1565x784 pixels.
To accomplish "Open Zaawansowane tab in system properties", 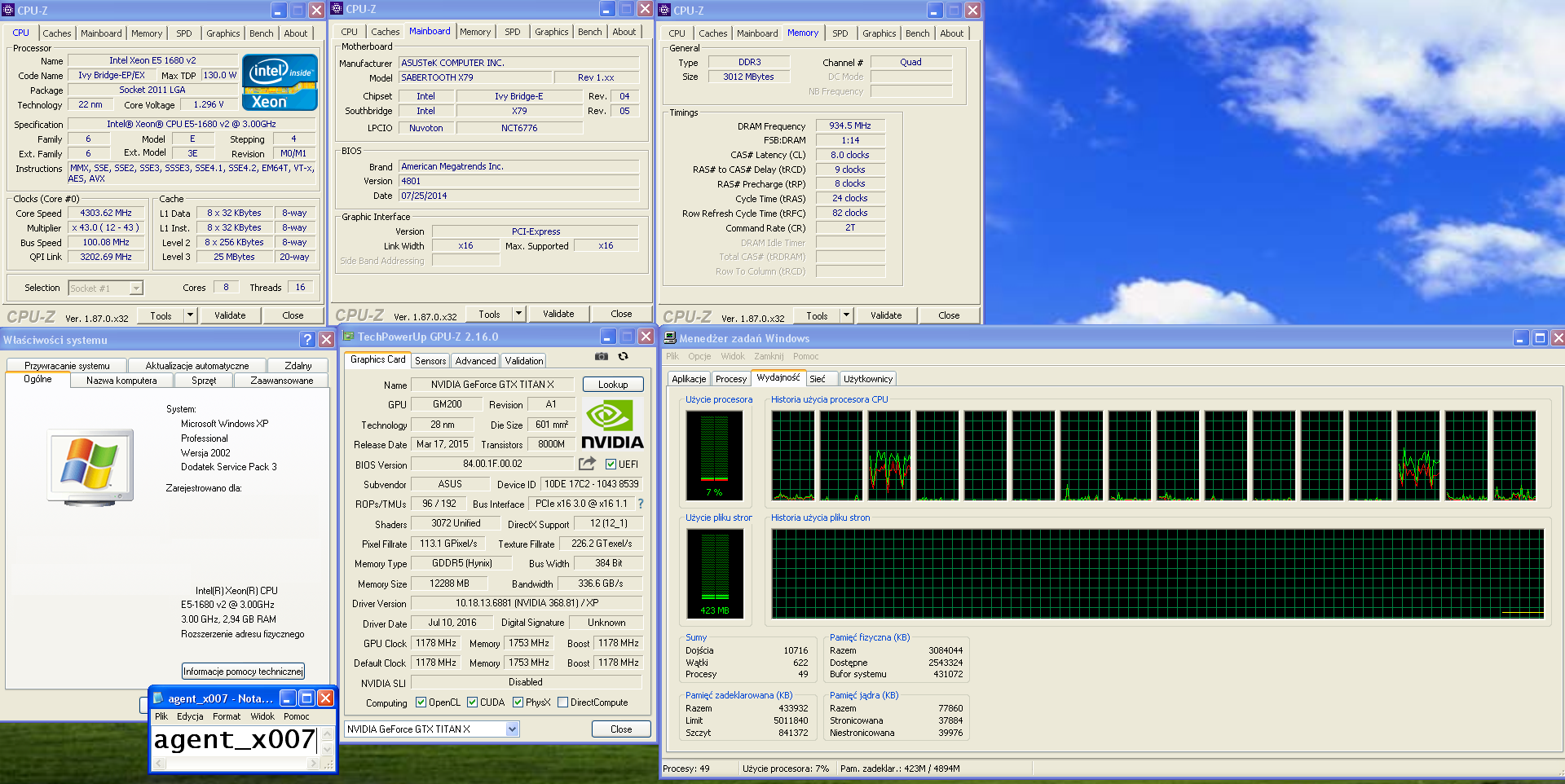I will tap(281, 381).
